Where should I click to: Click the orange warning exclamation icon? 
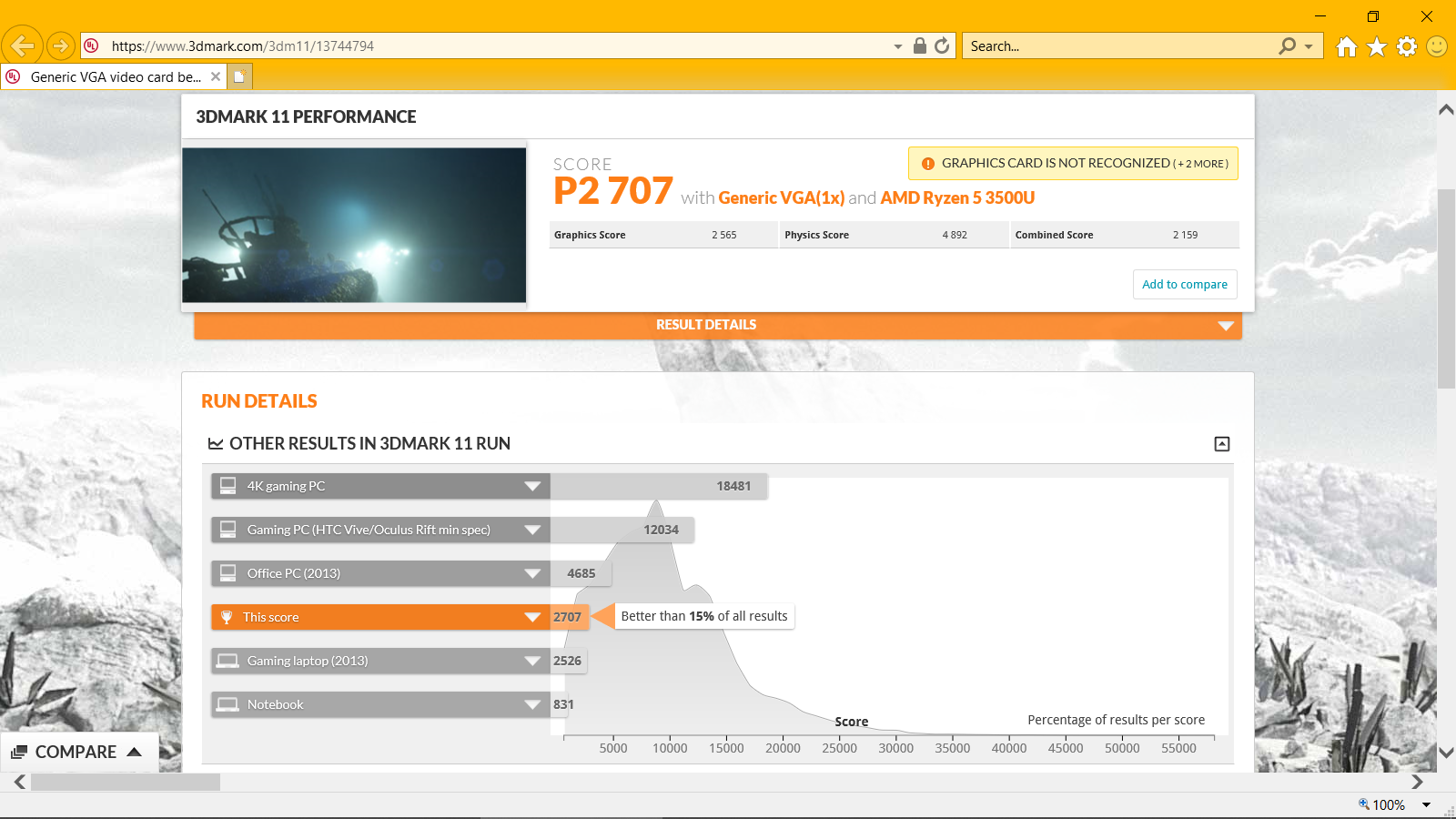point(928,164)
